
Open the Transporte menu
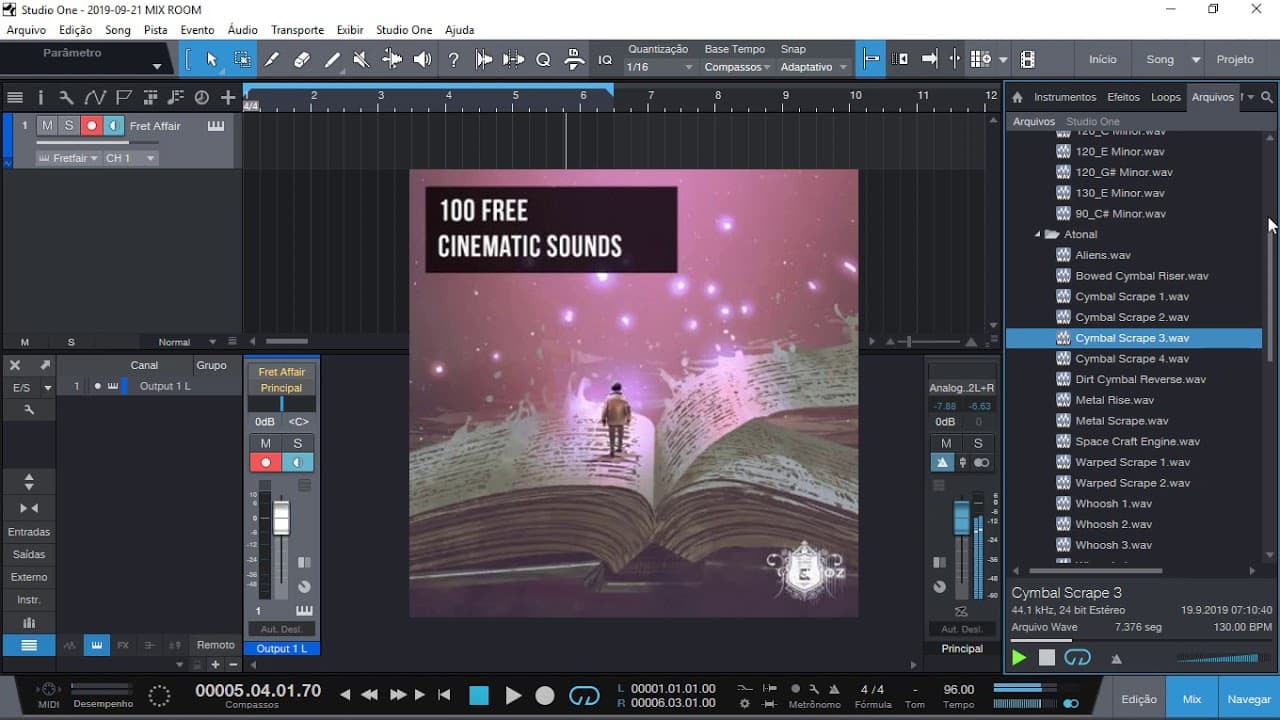(297, 30)
